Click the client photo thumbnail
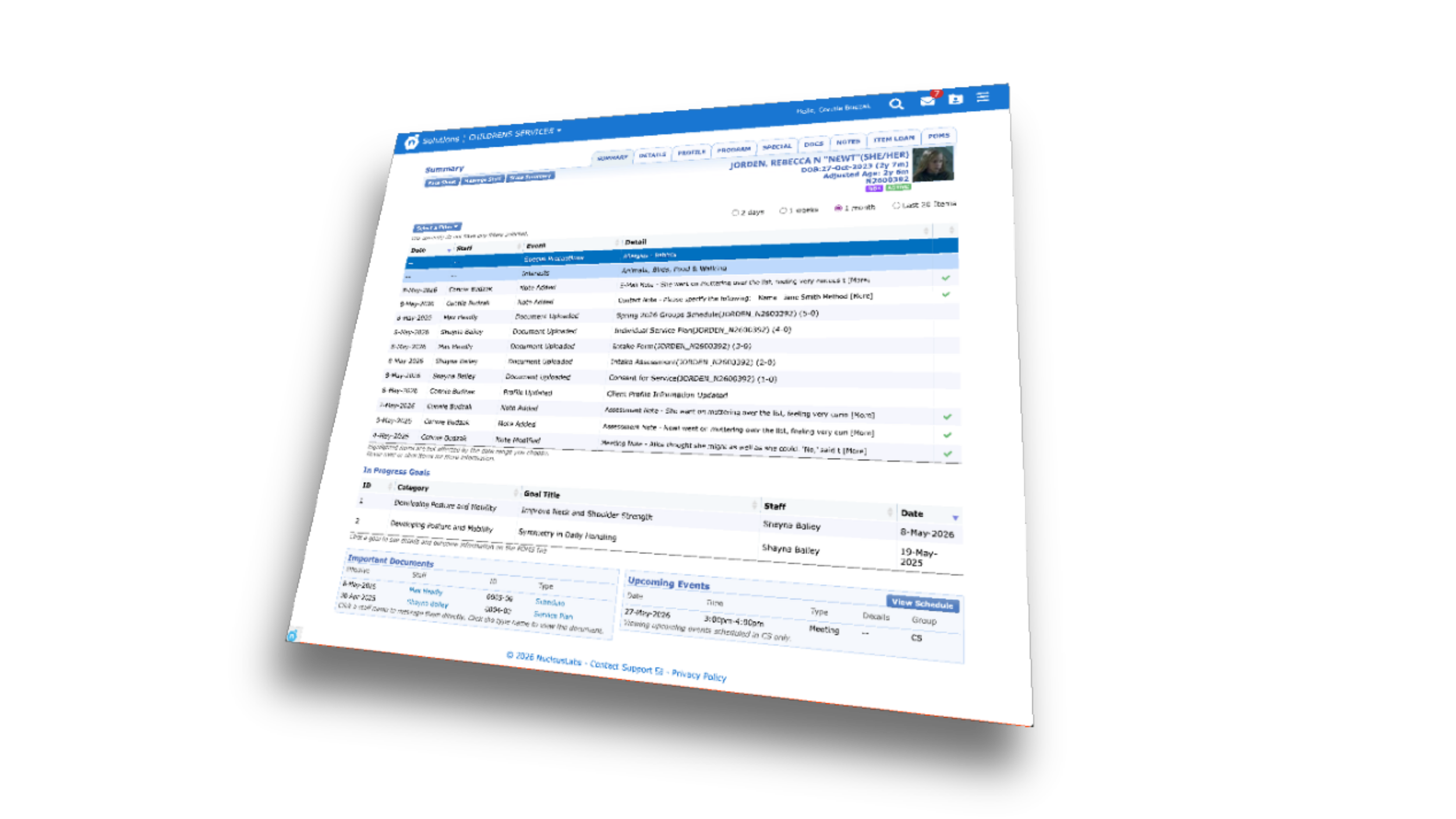Viewport: 1456px width, 819px height. coord(932,163)
